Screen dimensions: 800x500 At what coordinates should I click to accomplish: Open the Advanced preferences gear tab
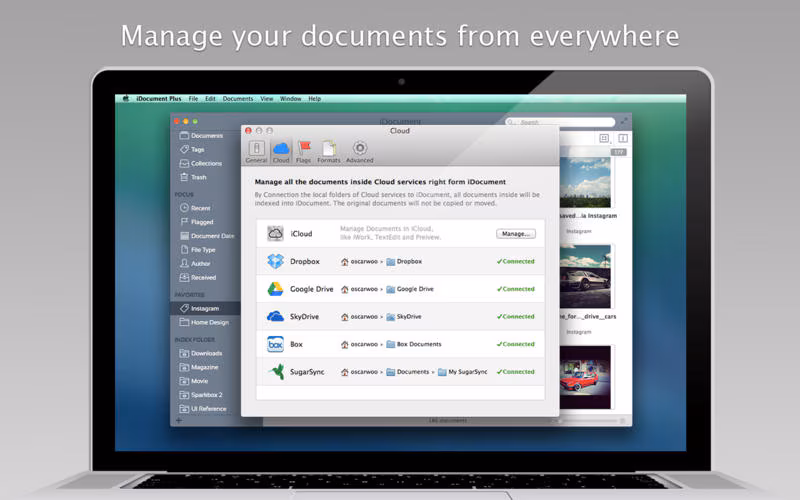360,152
